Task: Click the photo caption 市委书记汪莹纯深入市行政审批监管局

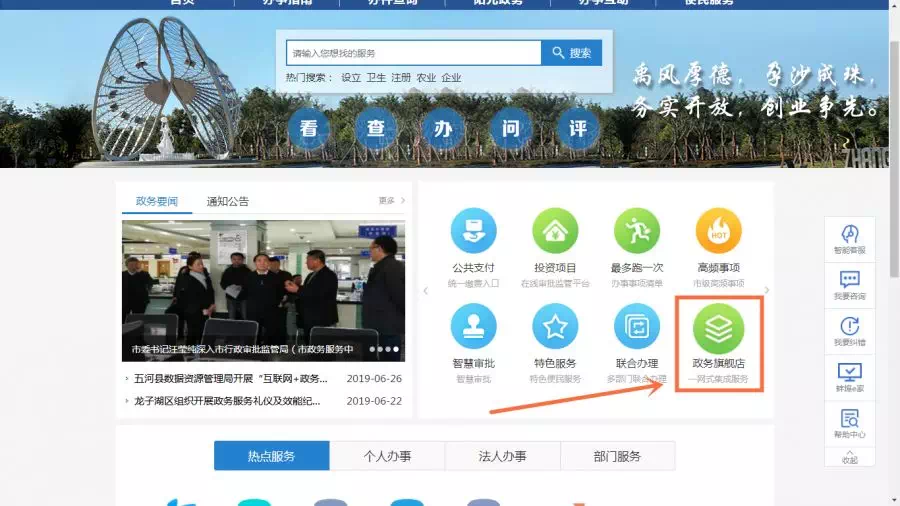Action: (242, 349)
